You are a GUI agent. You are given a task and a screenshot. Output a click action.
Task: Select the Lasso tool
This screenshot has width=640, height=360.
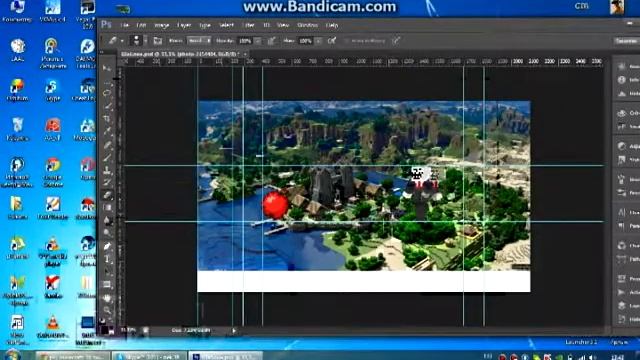(107, 93)
